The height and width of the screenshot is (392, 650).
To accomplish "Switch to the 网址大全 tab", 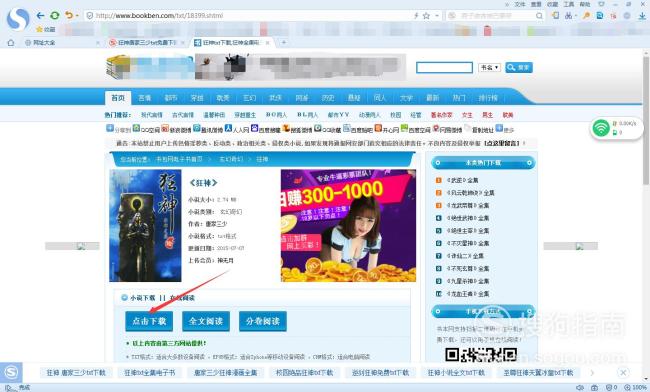I will pos(61,43).
